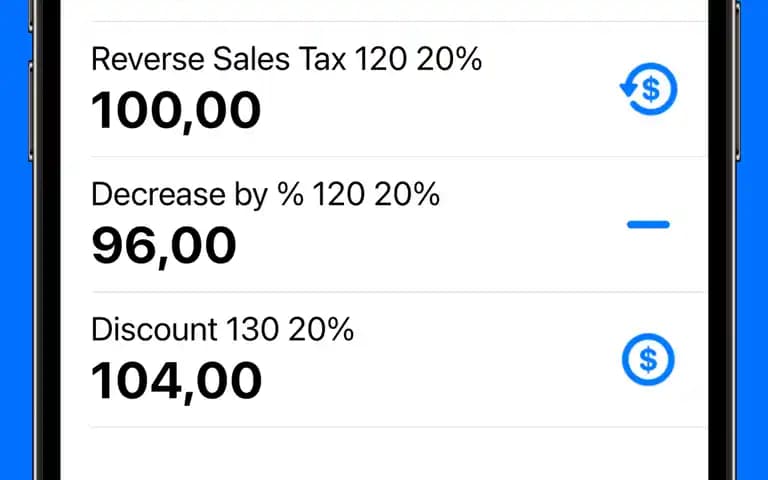Tap the partially visible row above Reverse Sales Tax
The image size is (768, 480).
click(x=384, y=10)
